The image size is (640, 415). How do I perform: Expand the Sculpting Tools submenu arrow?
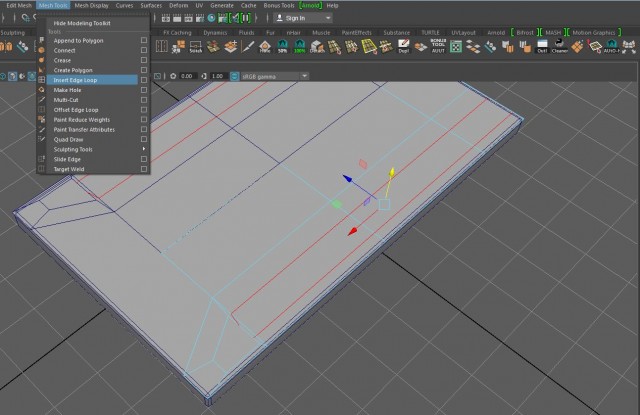(x=144, y=149)
